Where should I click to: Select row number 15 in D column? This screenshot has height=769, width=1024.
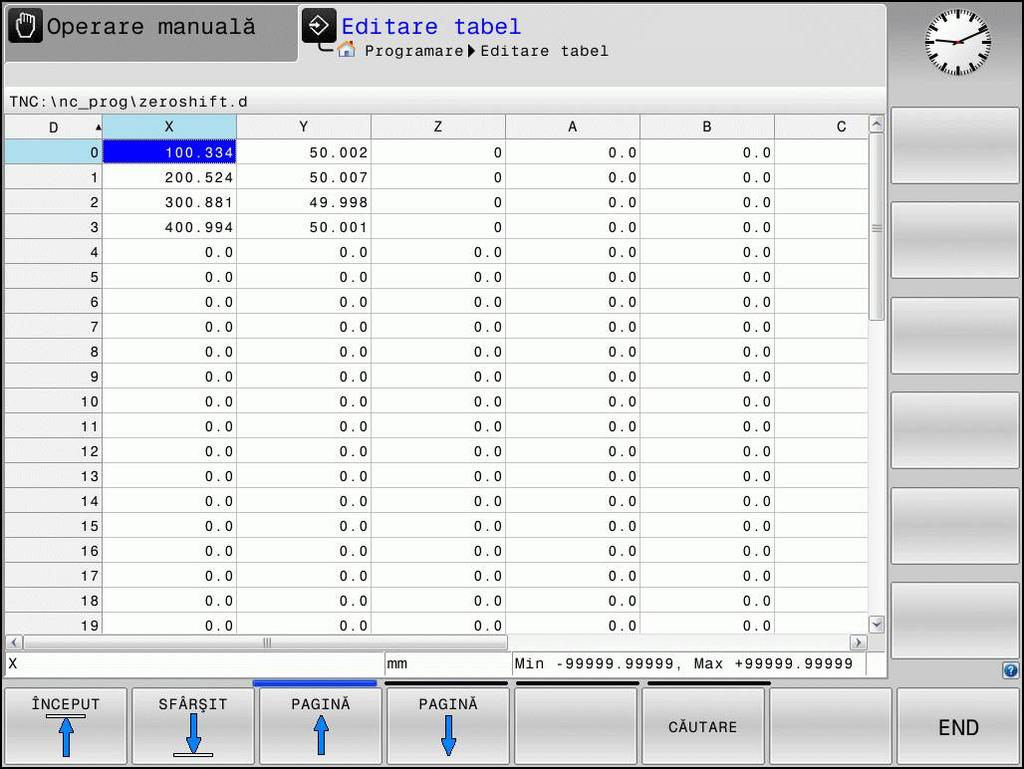54,526
